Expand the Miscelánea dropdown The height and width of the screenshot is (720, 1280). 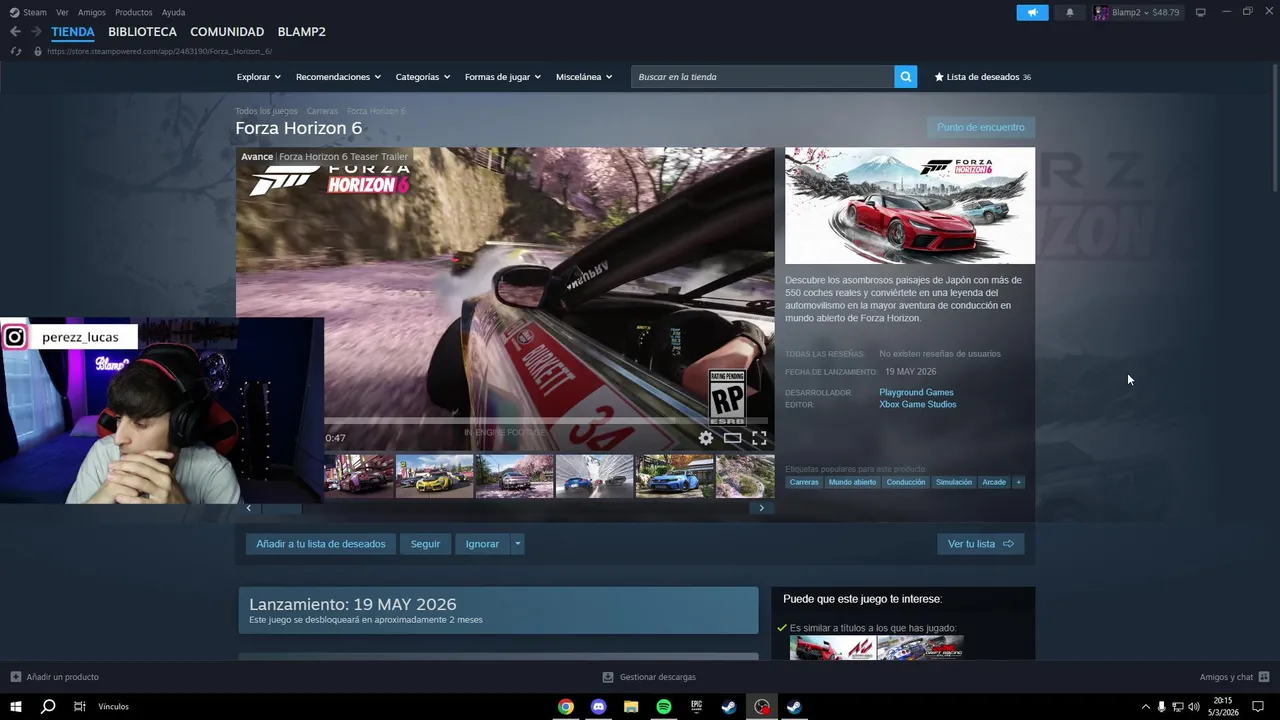click(x=584, y=77)
